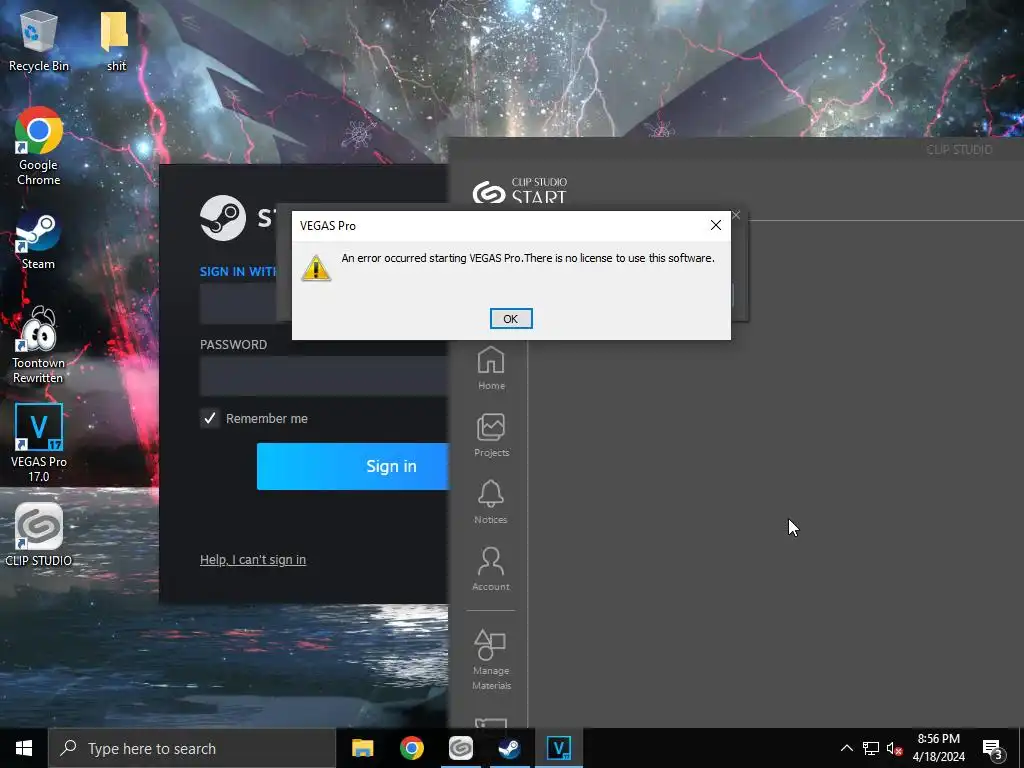Click the taskbar search box

pos(192,748)
